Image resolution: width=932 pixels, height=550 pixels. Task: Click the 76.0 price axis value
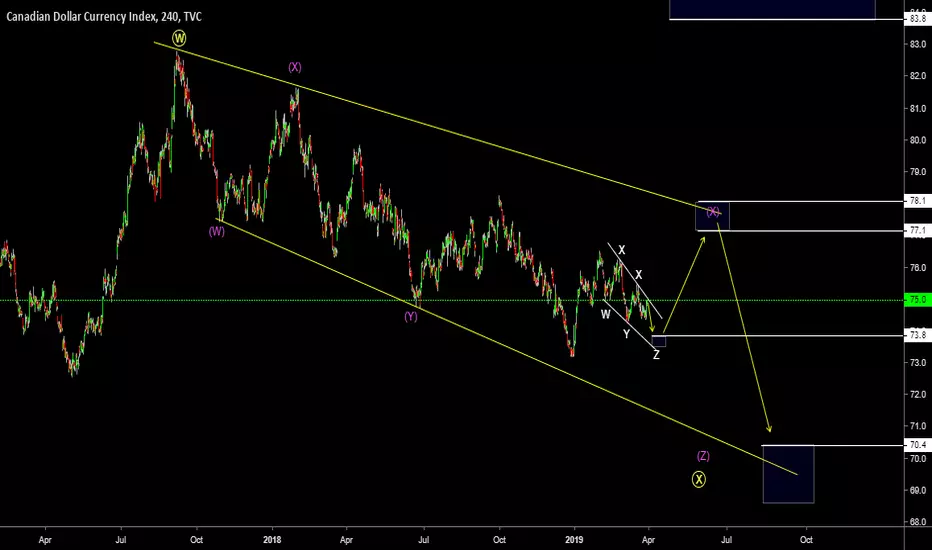(x=917, y=268)
